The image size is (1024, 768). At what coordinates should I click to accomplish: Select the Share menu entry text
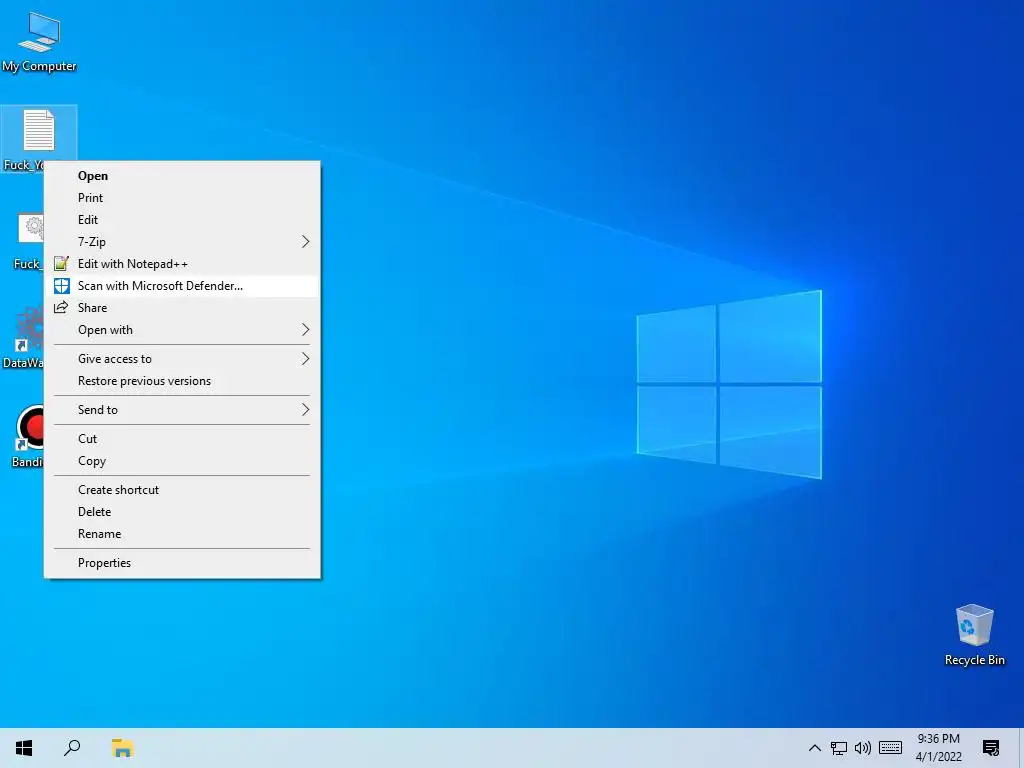92,308
